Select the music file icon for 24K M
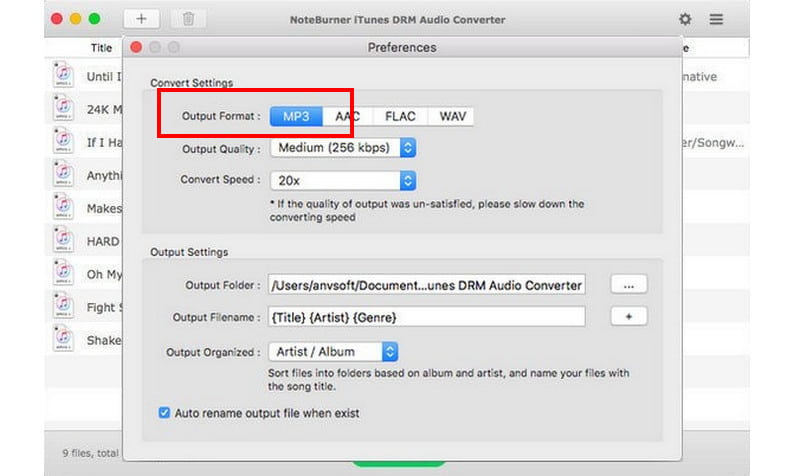The image size is (800, 476). tap(63, 108)
